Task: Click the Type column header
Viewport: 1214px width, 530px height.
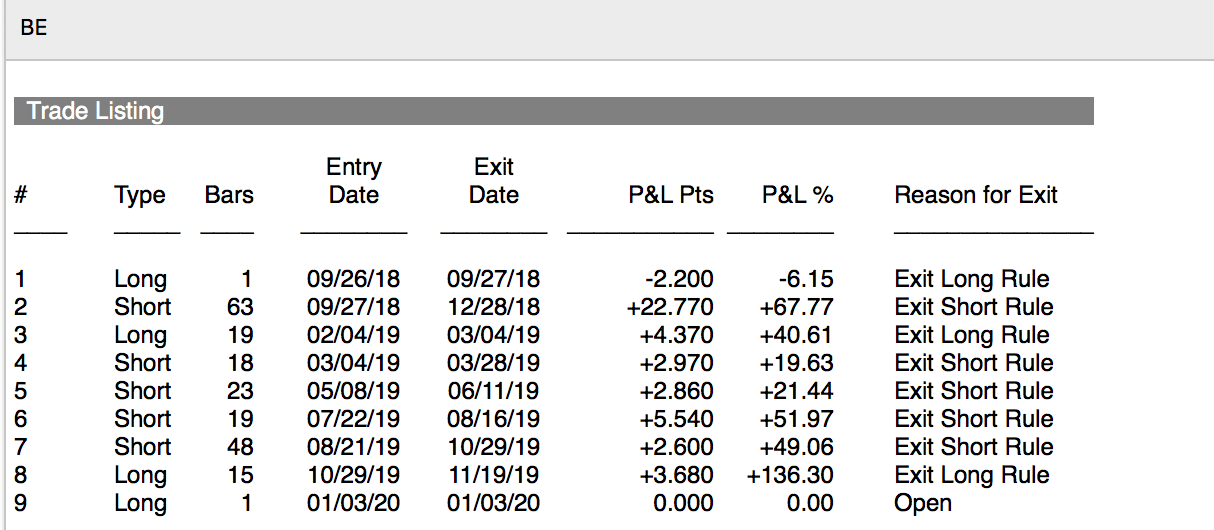Action: 140,195
